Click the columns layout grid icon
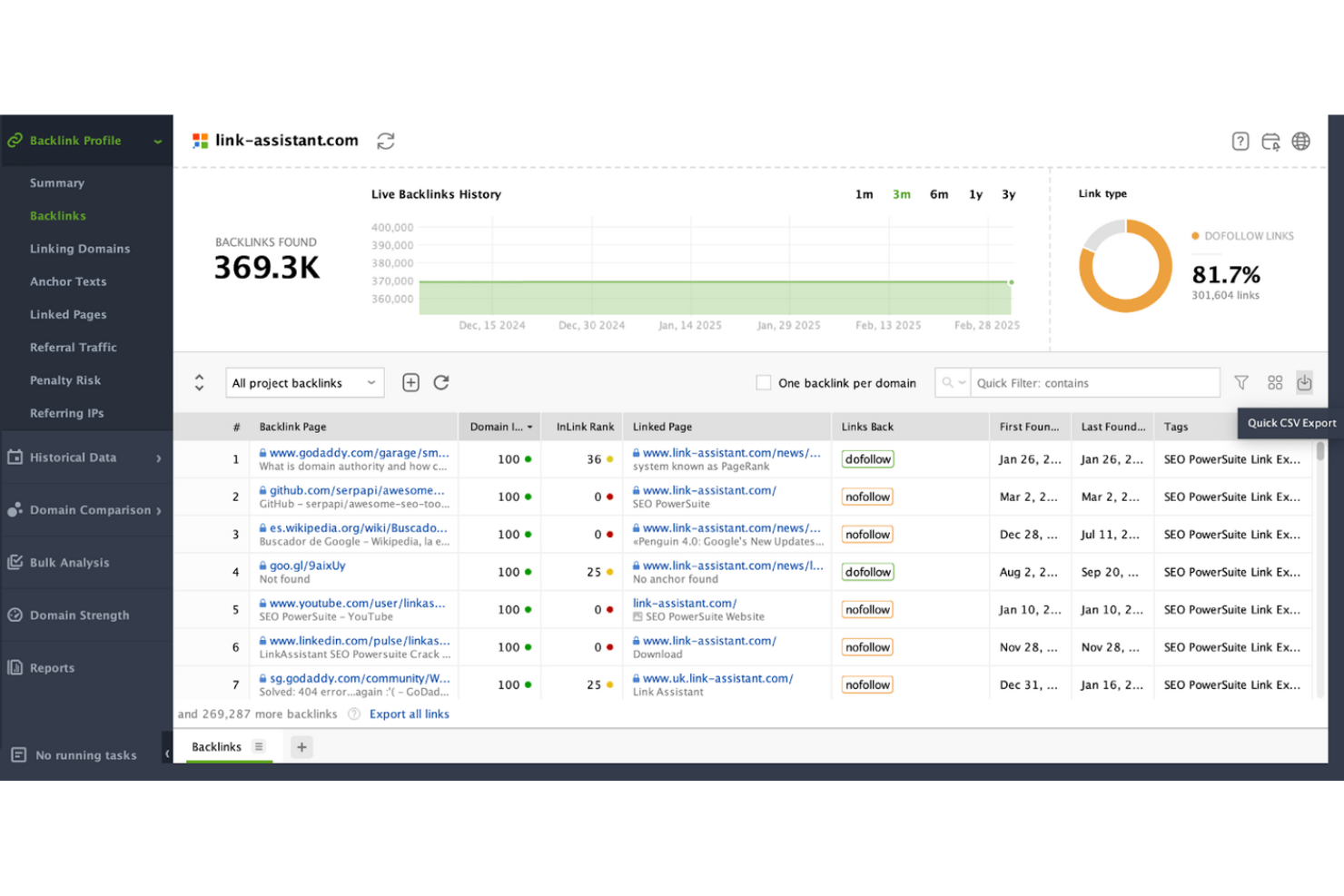This screenshot has height=896, width=1344. [x=1274, y=382]
